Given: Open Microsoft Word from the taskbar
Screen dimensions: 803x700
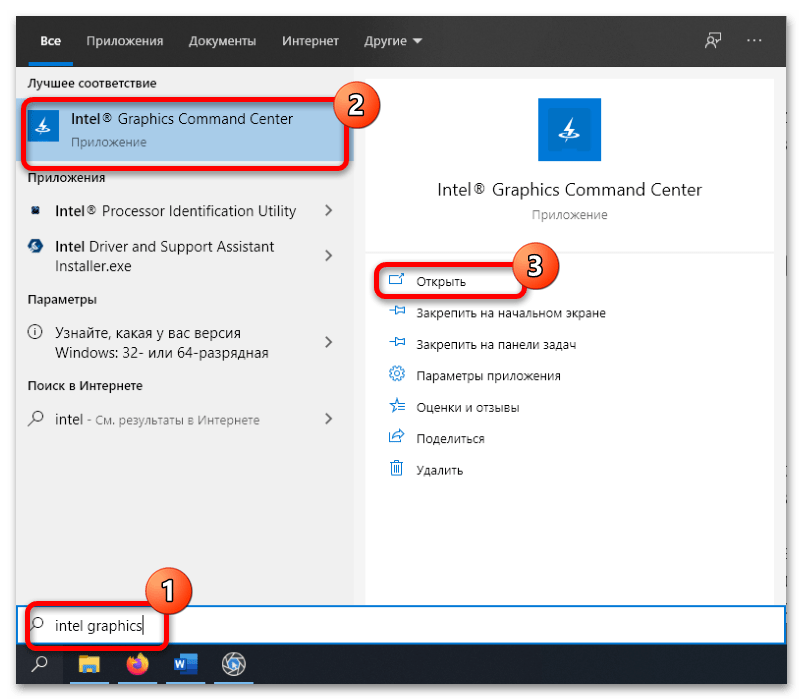Looking at the screenshot, I should click(x=185, y=663).
